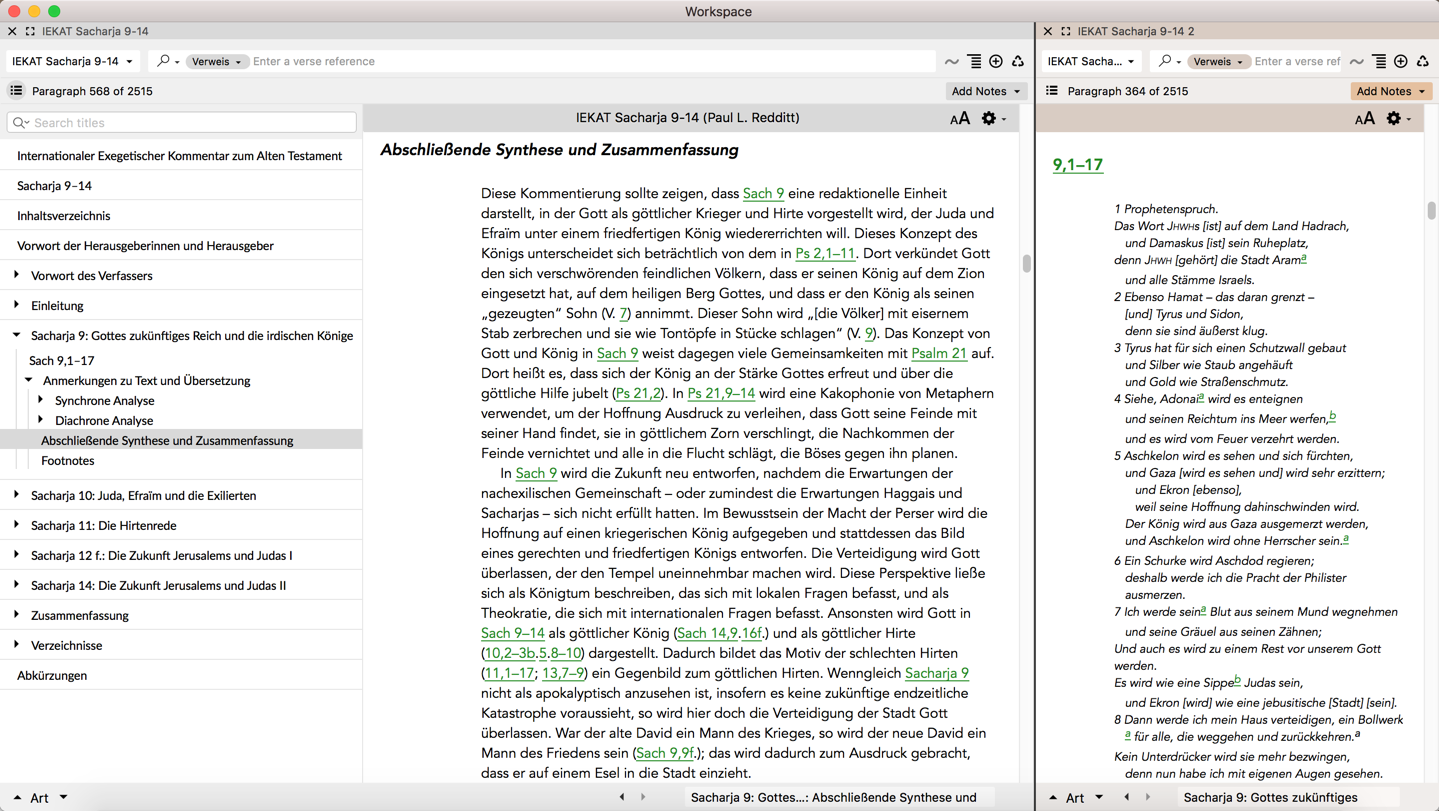Adjust text size in the right pane
This screenshot has width=1439, height=811.
[1365, 119]
